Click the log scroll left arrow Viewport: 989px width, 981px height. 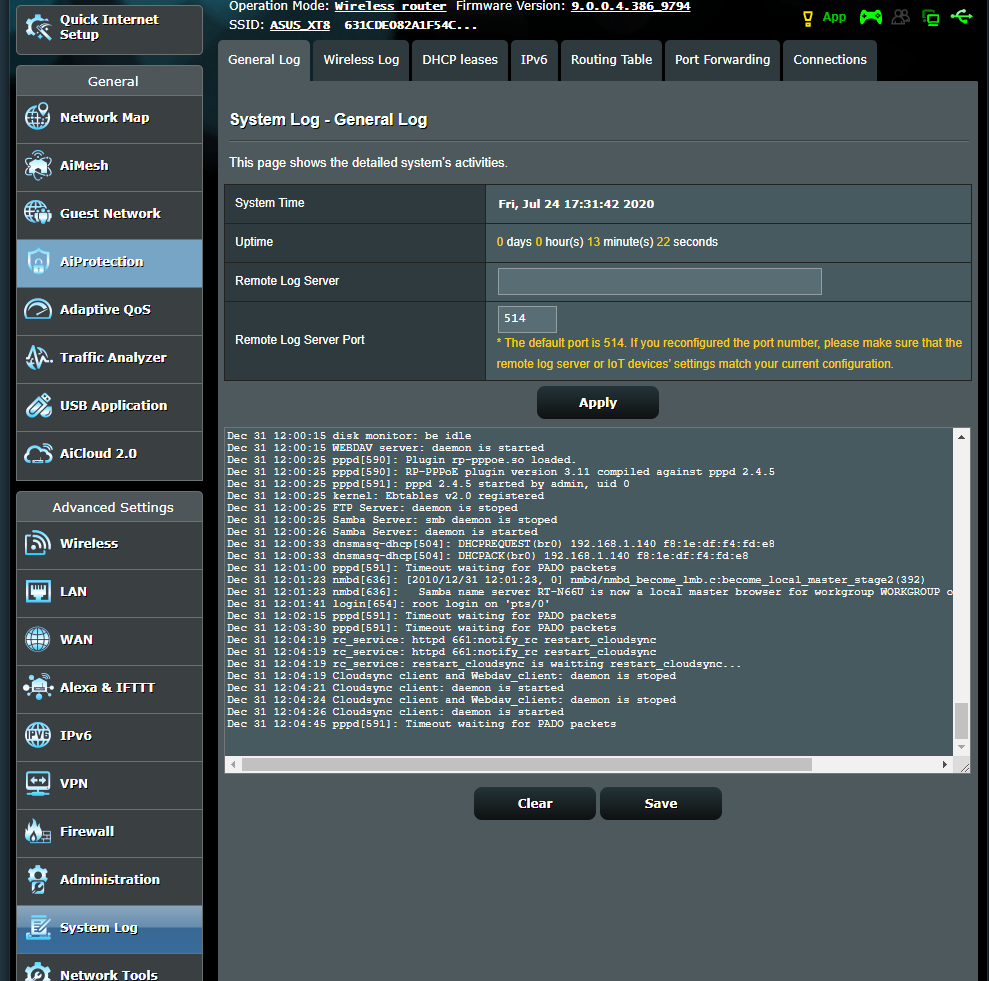point(233,765)
